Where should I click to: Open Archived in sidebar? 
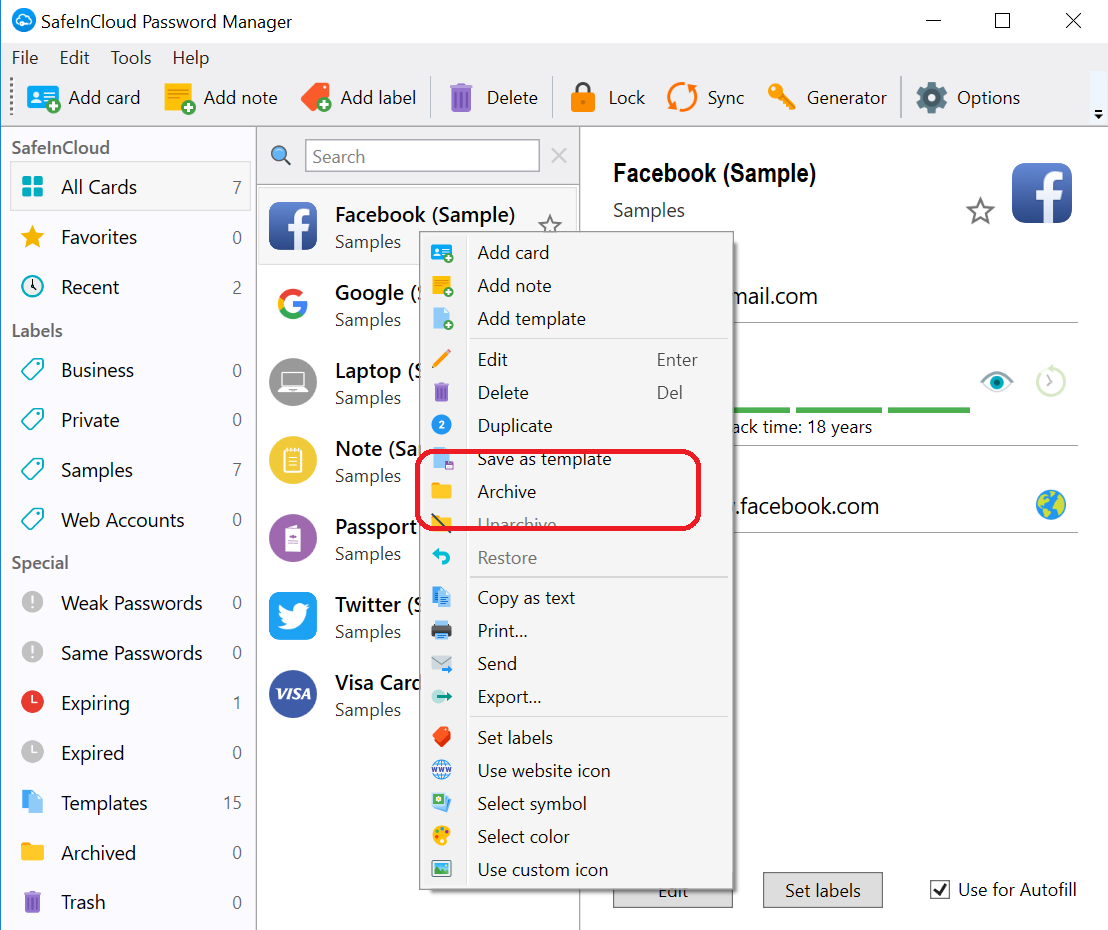[131, 852]
